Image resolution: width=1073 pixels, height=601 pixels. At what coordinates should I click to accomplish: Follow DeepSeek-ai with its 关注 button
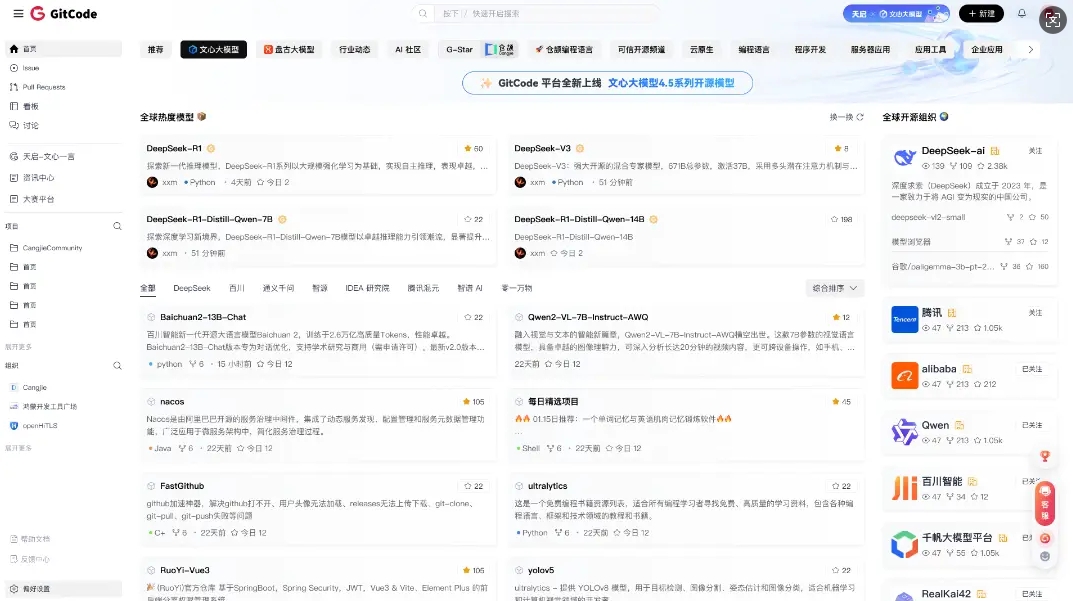pyautogui.click(x=1035, y=151)
